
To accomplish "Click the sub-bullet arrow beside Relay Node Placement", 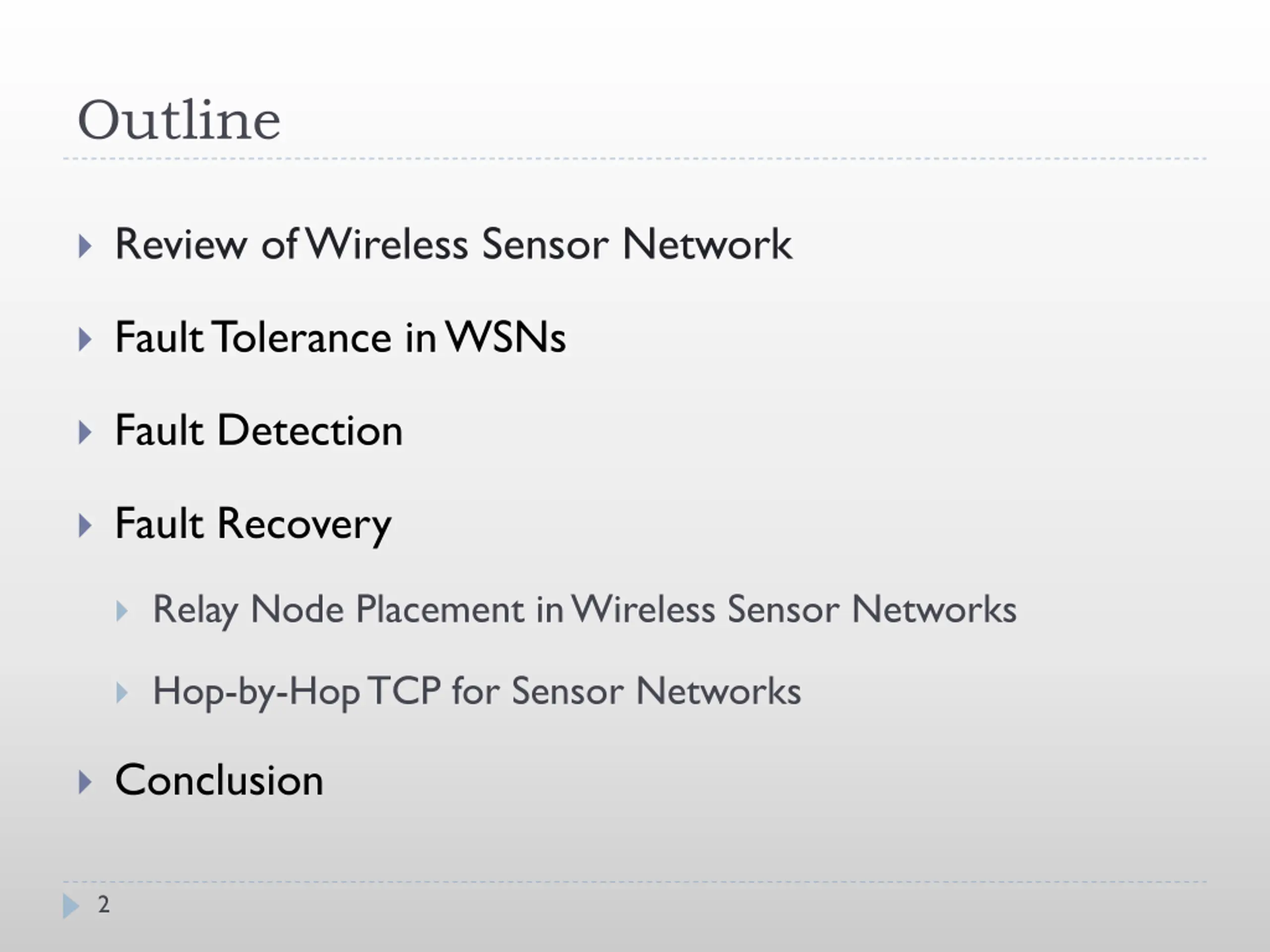I will (122, 611).
